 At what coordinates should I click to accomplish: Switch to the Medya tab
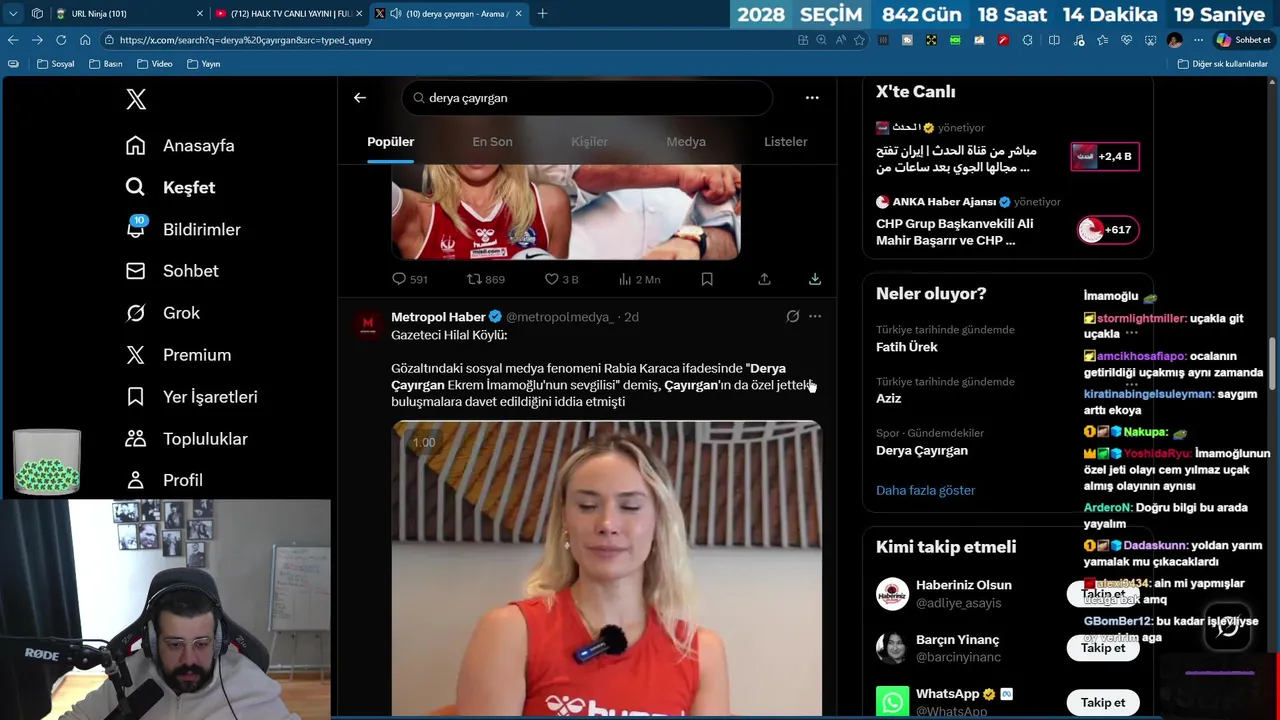coord(686,142)
